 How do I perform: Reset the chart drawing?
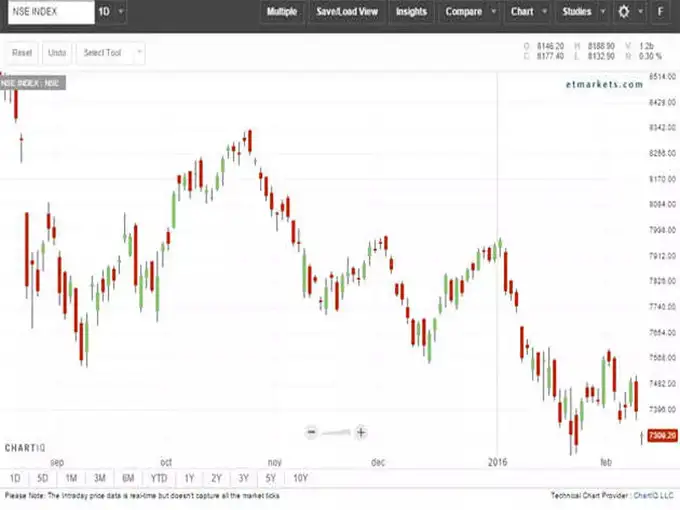click(x=22, y=52)
